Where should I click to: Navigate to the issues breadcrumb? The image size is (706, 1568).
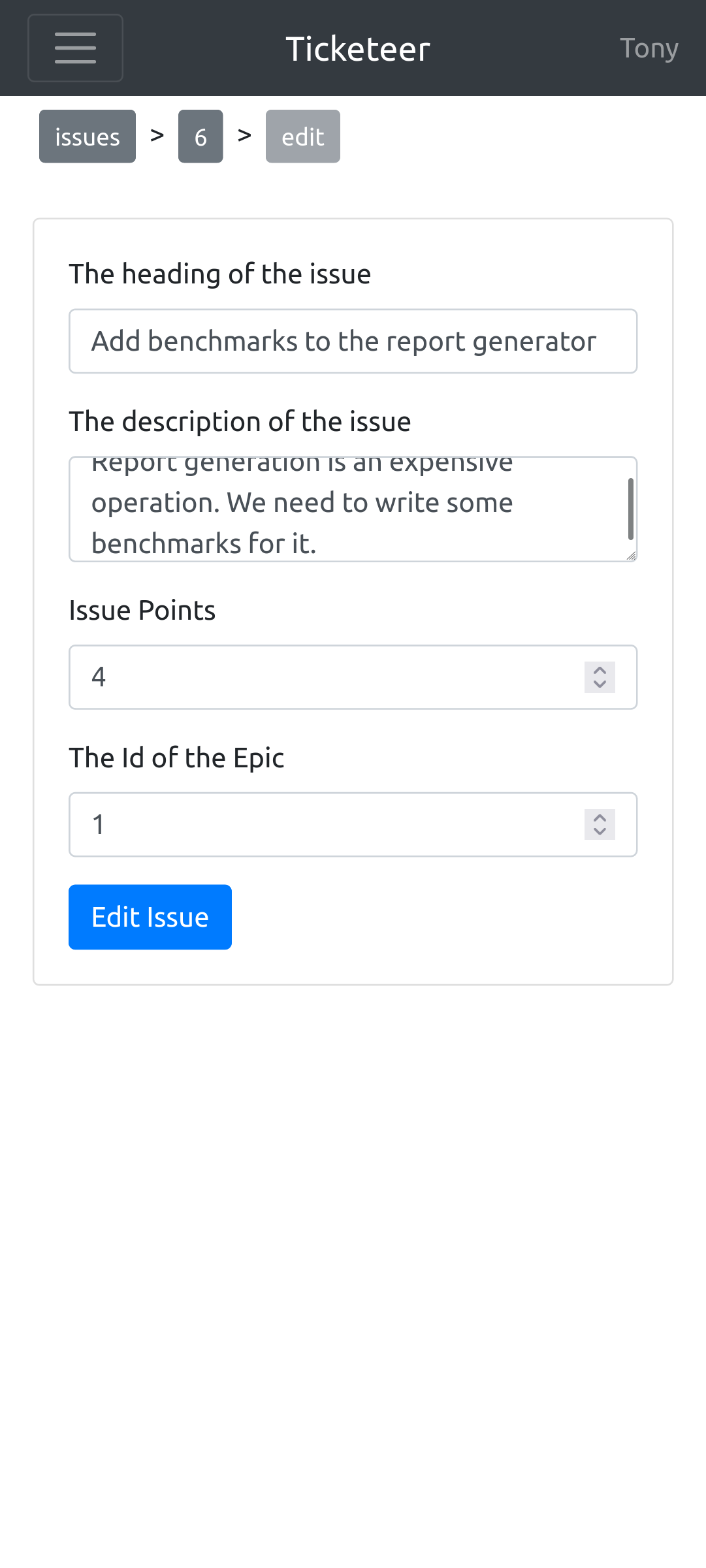coord(87,136)
